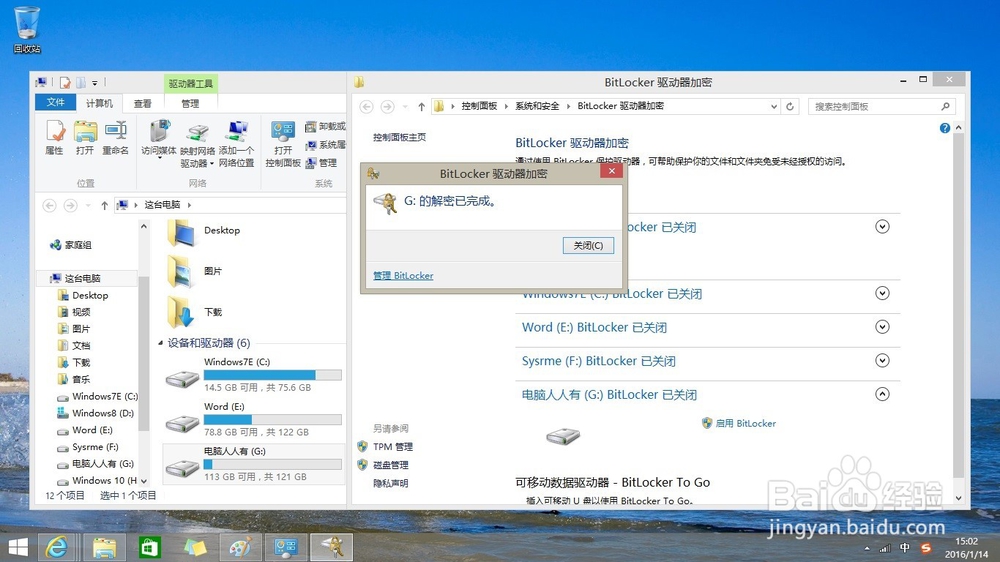Collapse 设备和驱动器 (Devices and drives) group

[x=161, y=343]
